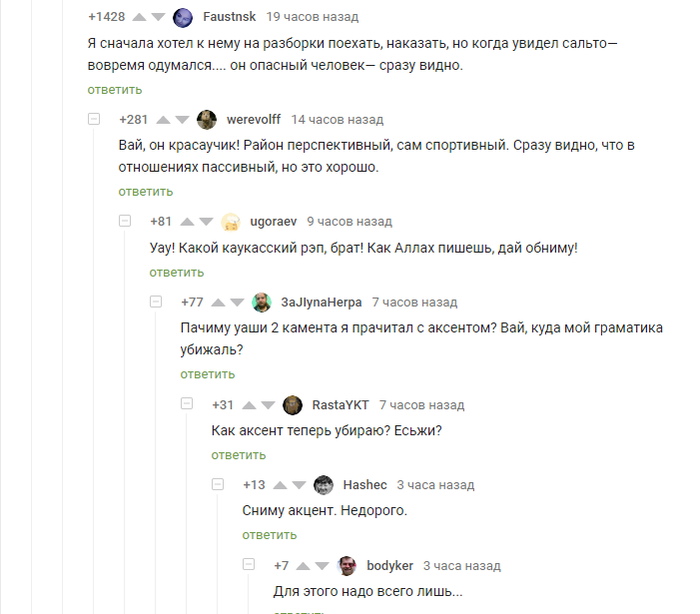Collapse bodyker's reply branch
Screen dimensions: 700x614
click(x=249, y=564)
